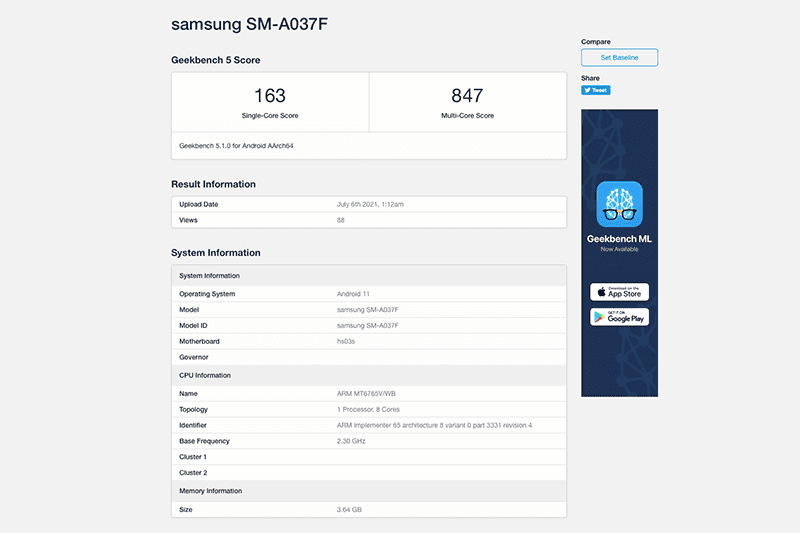
Task: Click the Name label in the CPU section
Action: tap(188, 394)
